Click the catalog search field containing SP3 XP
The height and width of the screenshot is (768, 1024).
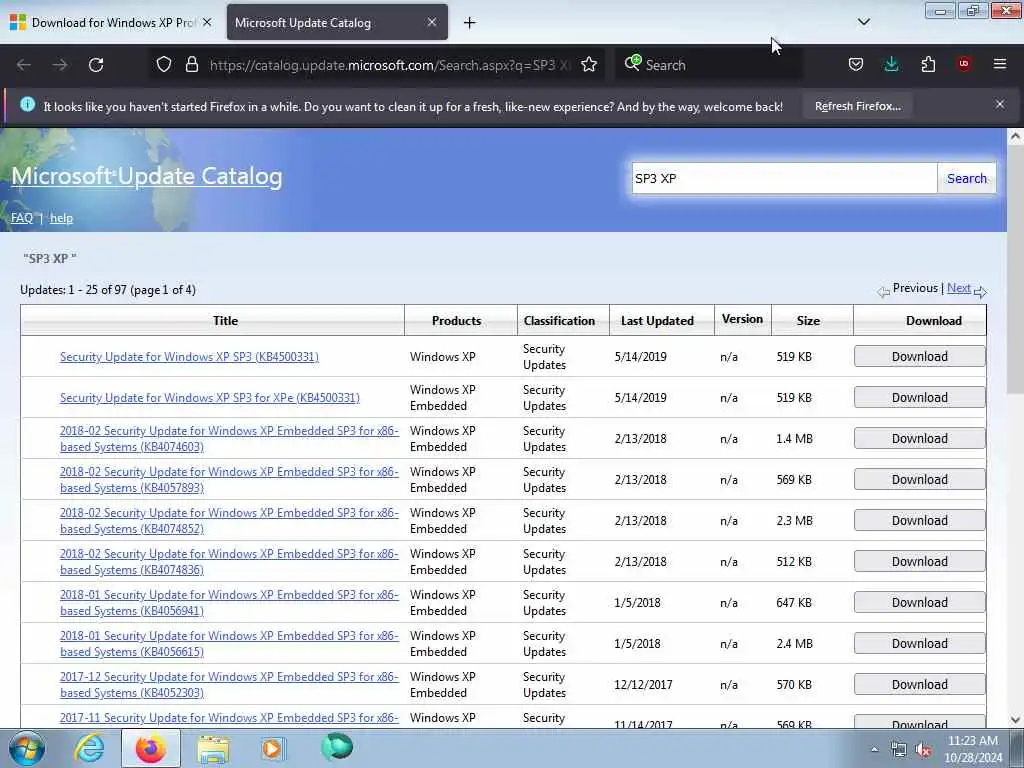coord(784,178)
